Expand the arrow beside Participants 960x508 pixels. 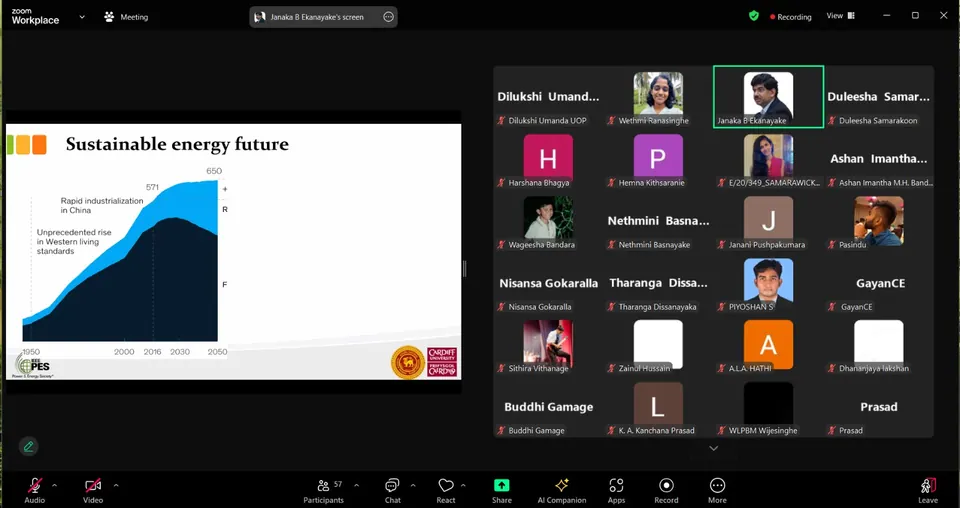point(356,485)
